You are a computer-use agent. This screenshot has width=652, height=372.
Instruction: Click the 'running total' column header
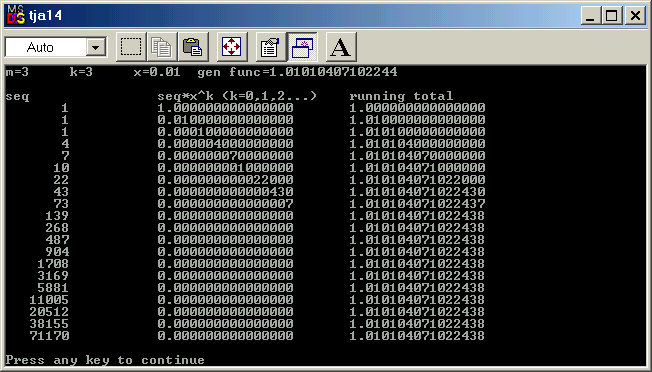coord(401,96)
